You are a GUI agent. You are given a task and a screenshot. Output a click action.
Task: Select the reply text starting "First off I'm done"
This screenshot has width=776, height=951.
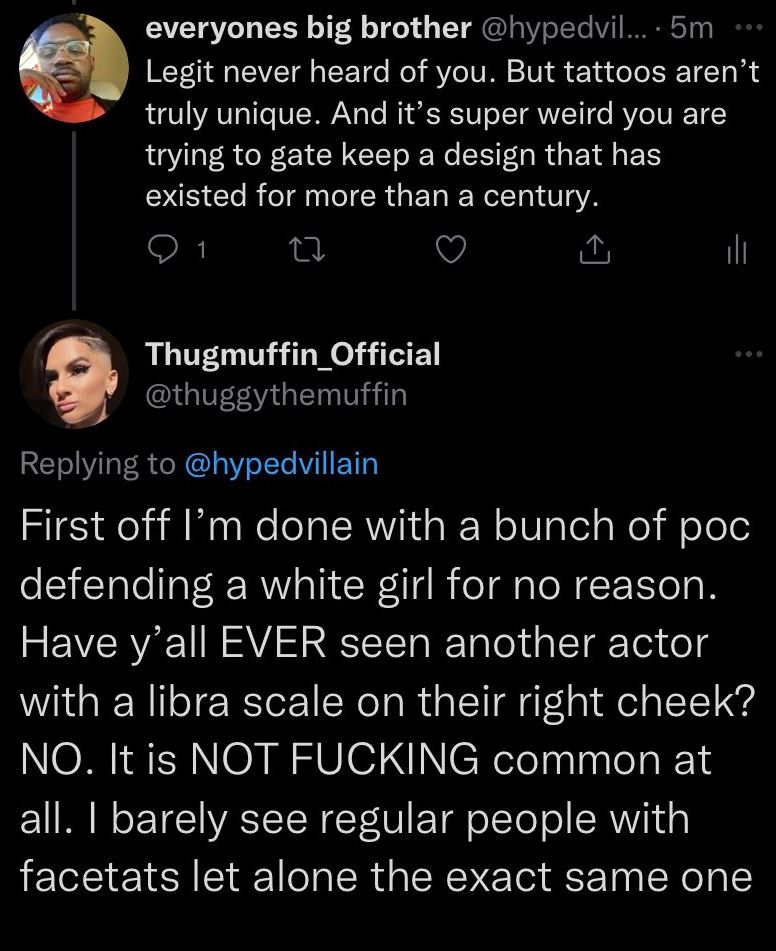(x=385, y=700)
